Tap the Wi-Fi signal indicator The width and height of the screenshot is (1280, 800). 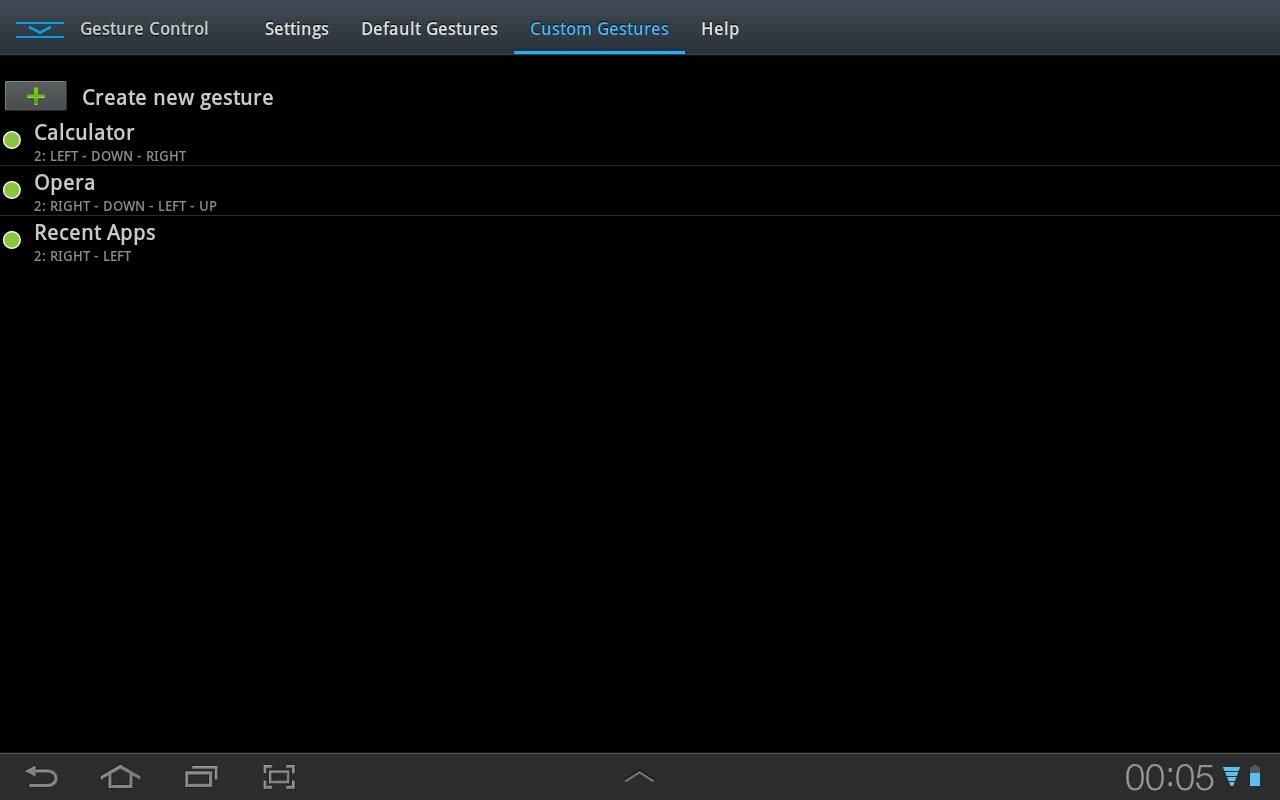(x=1232, y=776)
